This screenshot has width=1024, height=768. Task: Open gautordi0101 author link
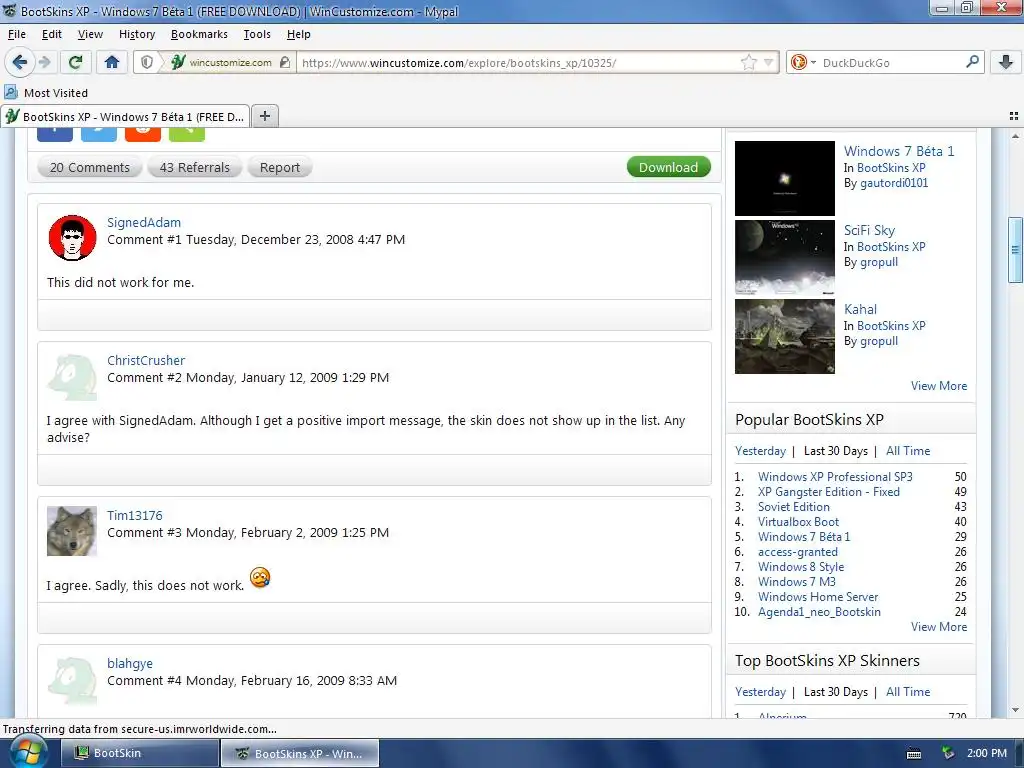tap(893, 183)
